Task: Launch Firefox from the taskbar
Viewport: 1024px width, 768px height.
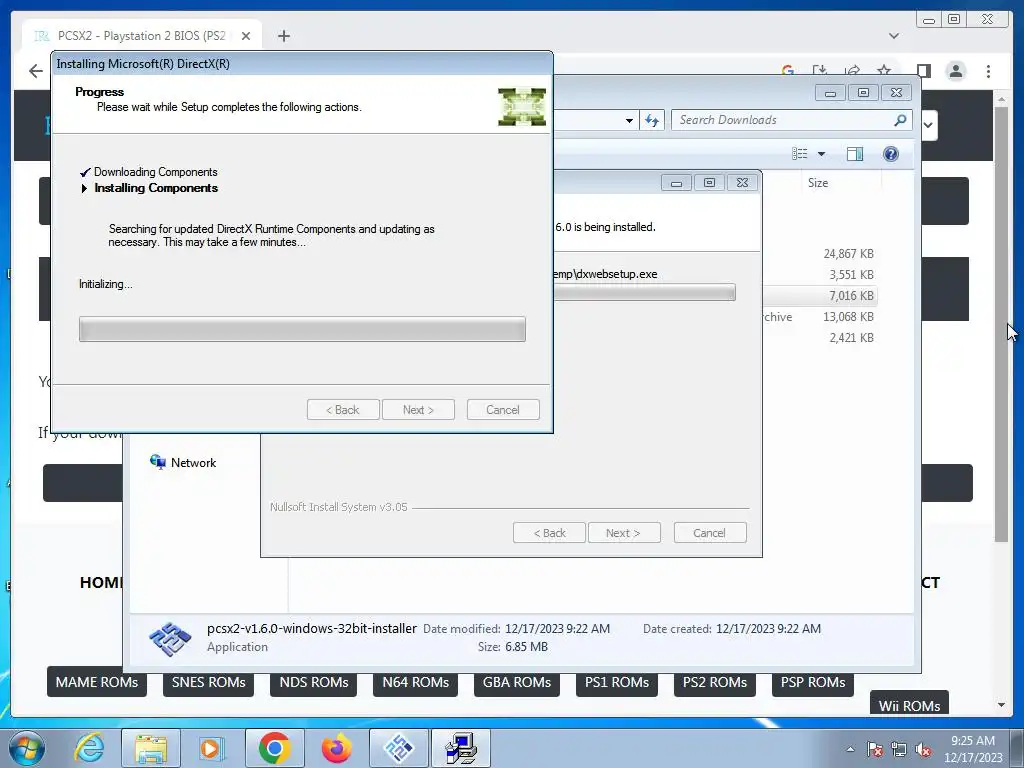Action: pyautogui.click(x=336, y=748)
